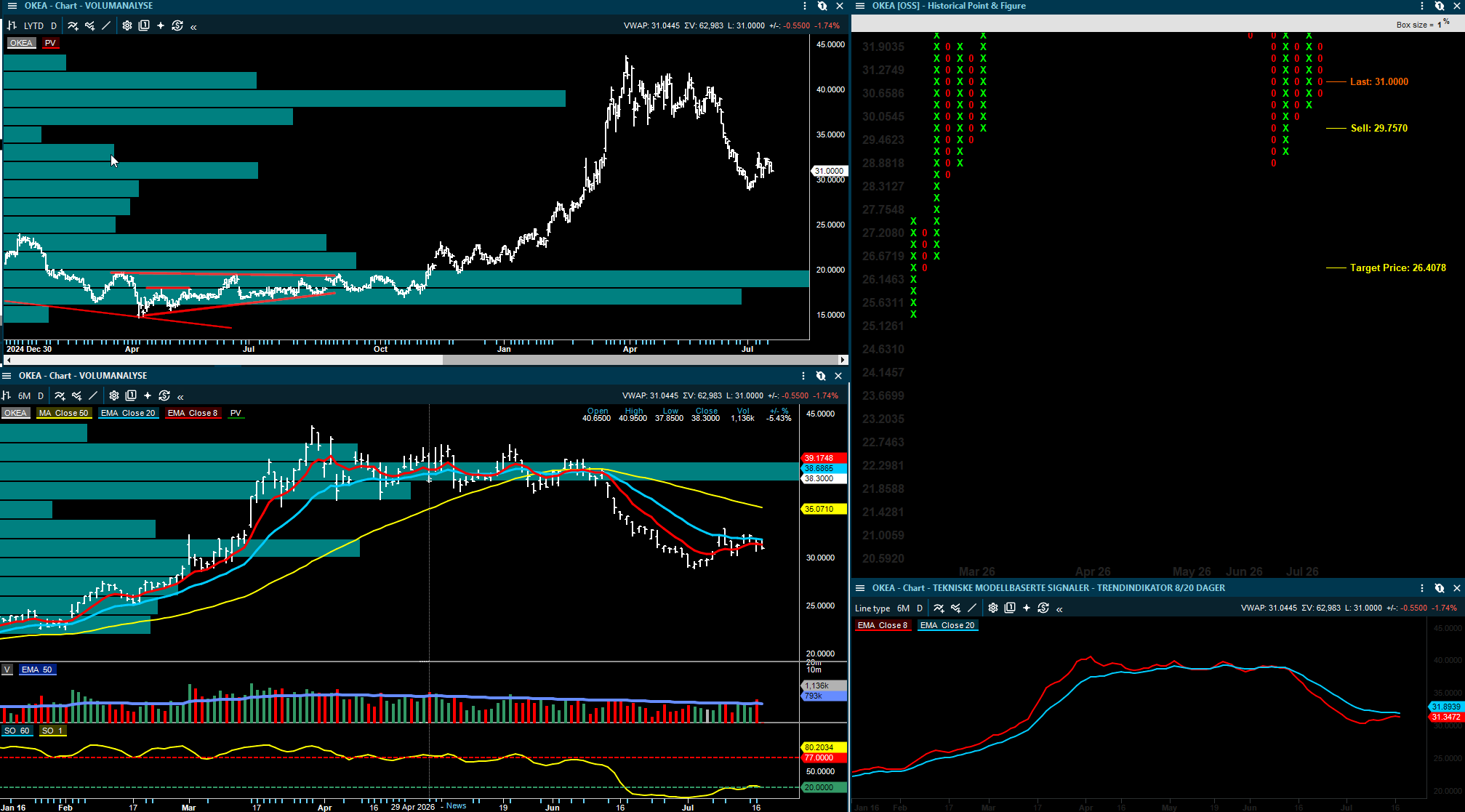This screenshot has height=812, width=1465.
Task: Open settings gear of the 6M chart
Action: pos(114,395)
